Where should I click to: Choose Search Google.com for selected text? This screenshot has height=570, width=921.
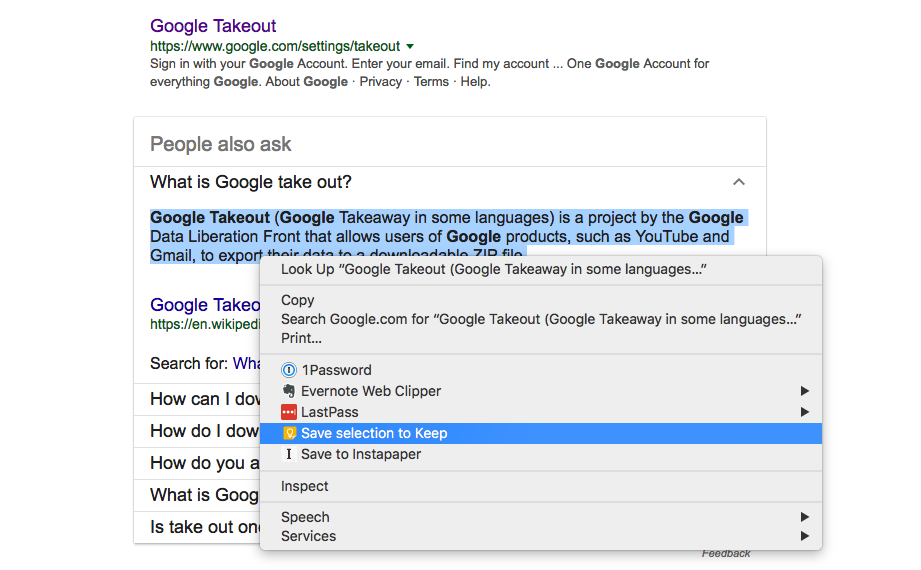tap(541, 319)
